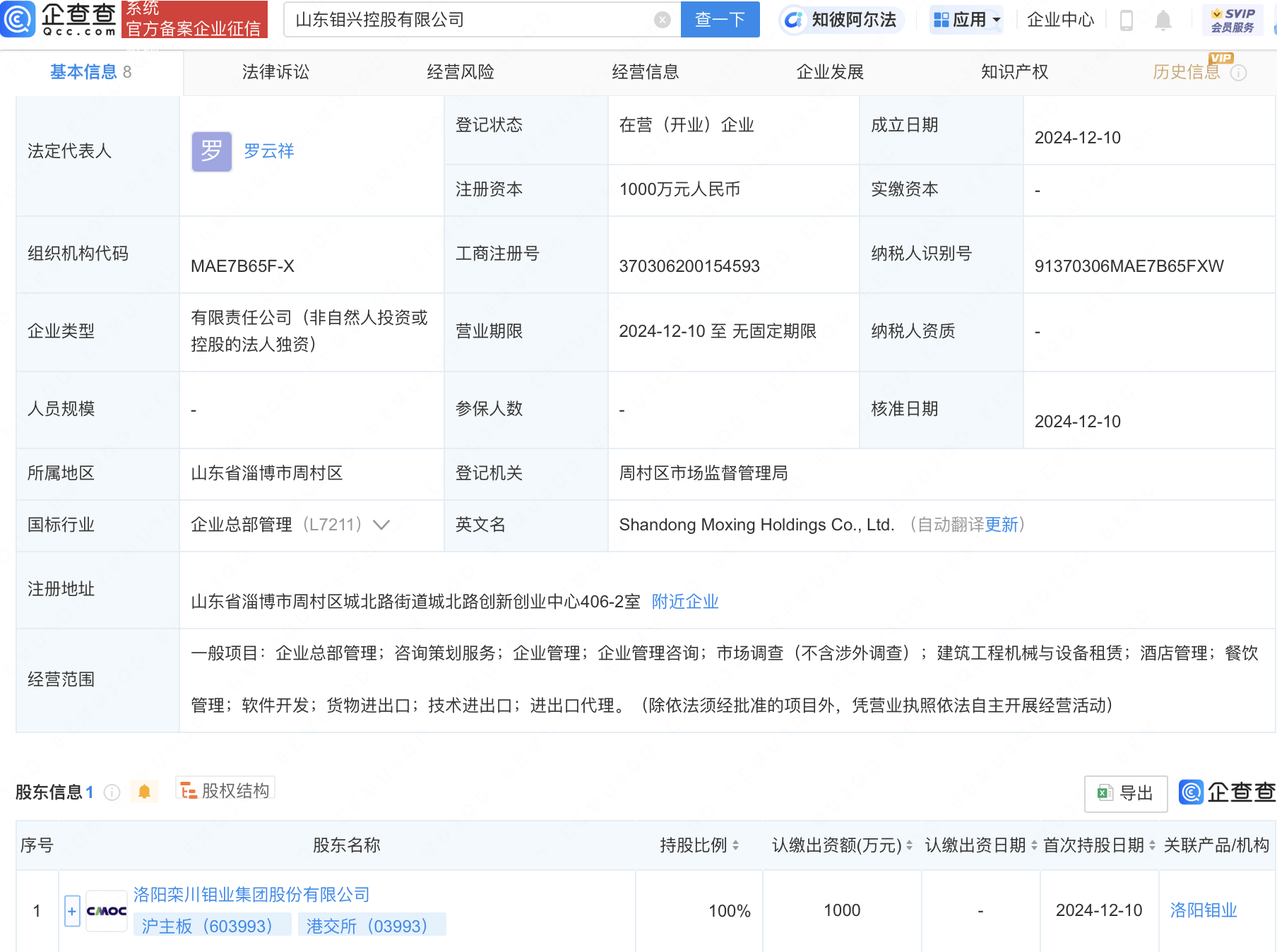Expand the 应用 dropdown menu
This screenshot has width=1277, height=952.
966,20
